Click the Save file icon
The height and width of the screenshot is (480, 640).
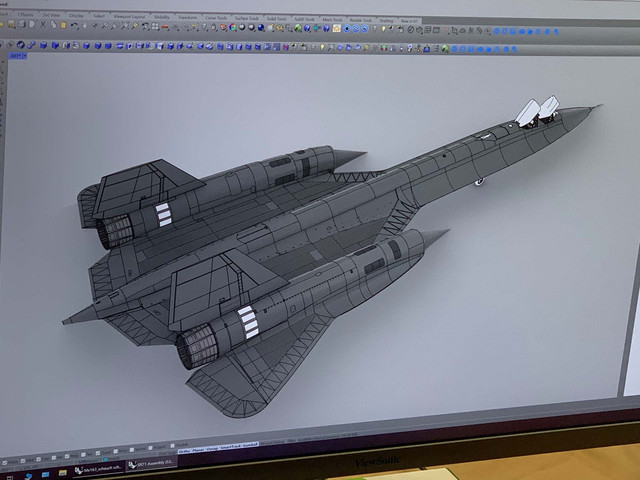point(11,24)
